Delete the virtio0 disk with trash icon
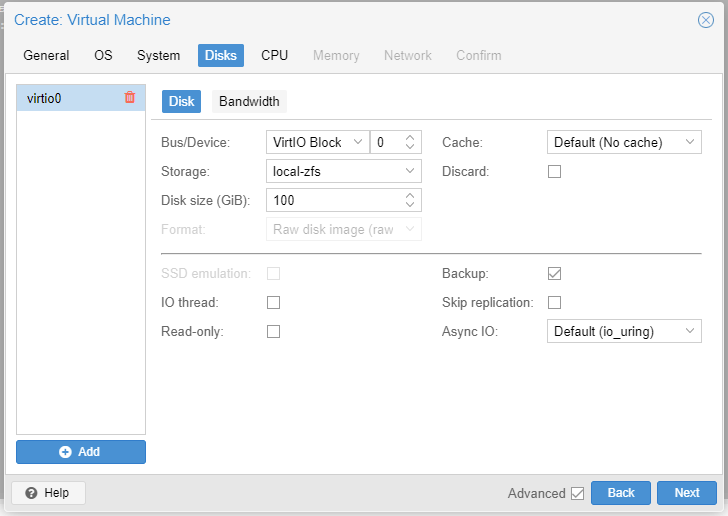The width and height of the screenshot is (728, 516). tap(130, 97)
